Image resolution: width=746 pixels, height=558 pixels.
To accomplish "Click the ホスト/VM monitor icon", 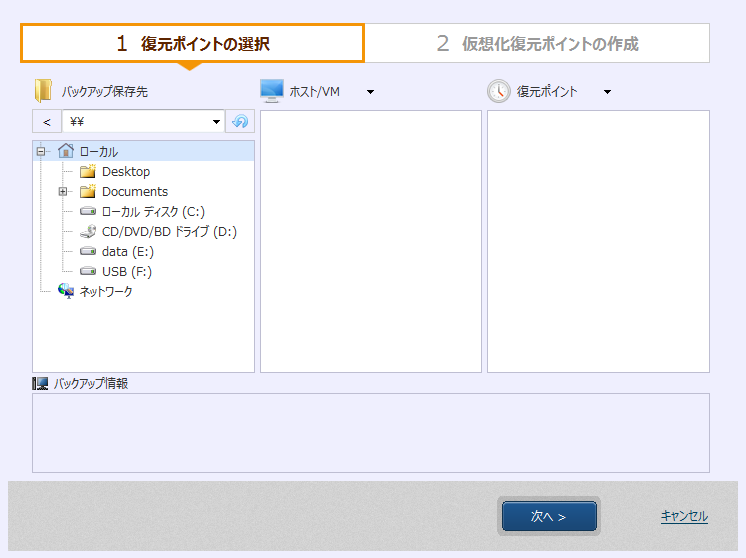I will point(271,91).
